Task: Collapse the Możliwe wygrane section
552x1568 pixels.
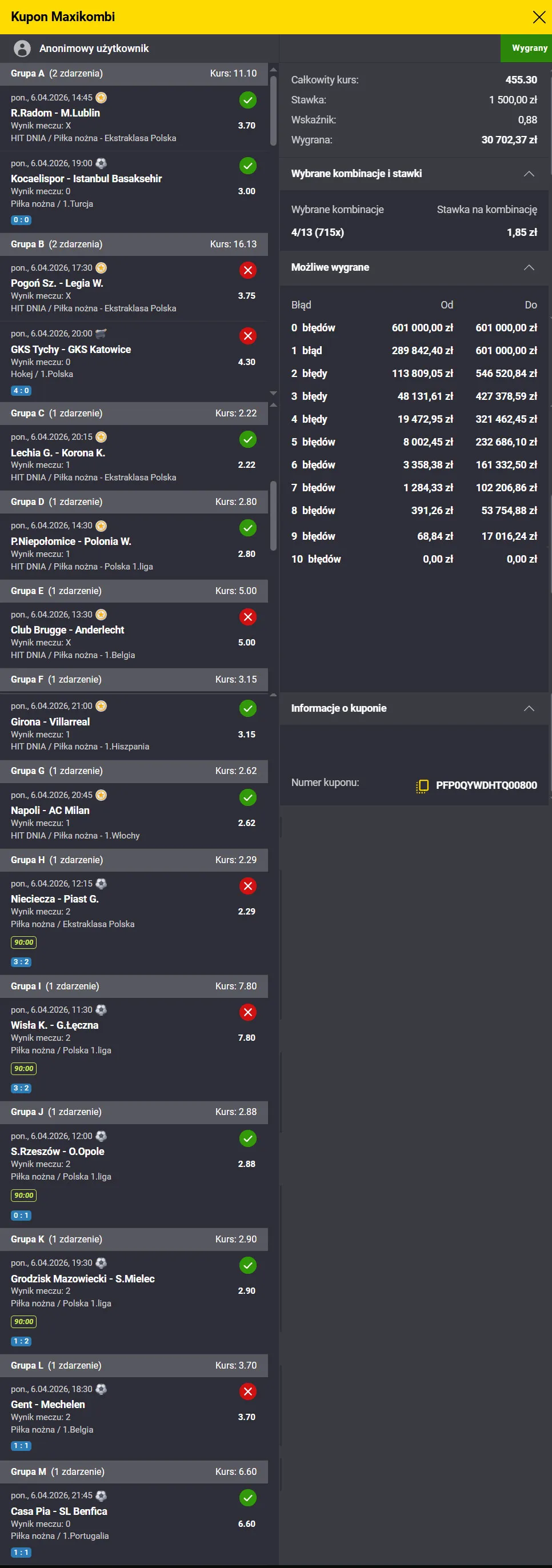Action: [x=529, y=268]
